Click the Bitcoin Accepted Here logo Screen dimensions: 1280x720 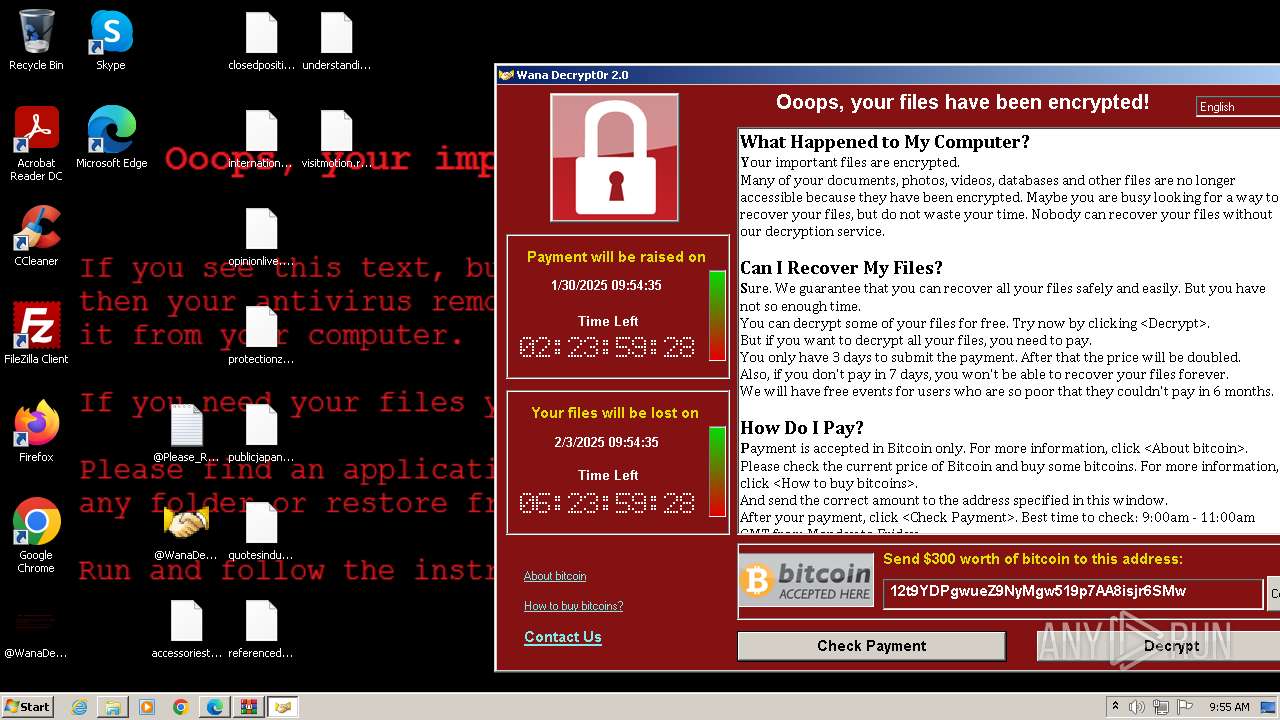(x=806, y=580)
